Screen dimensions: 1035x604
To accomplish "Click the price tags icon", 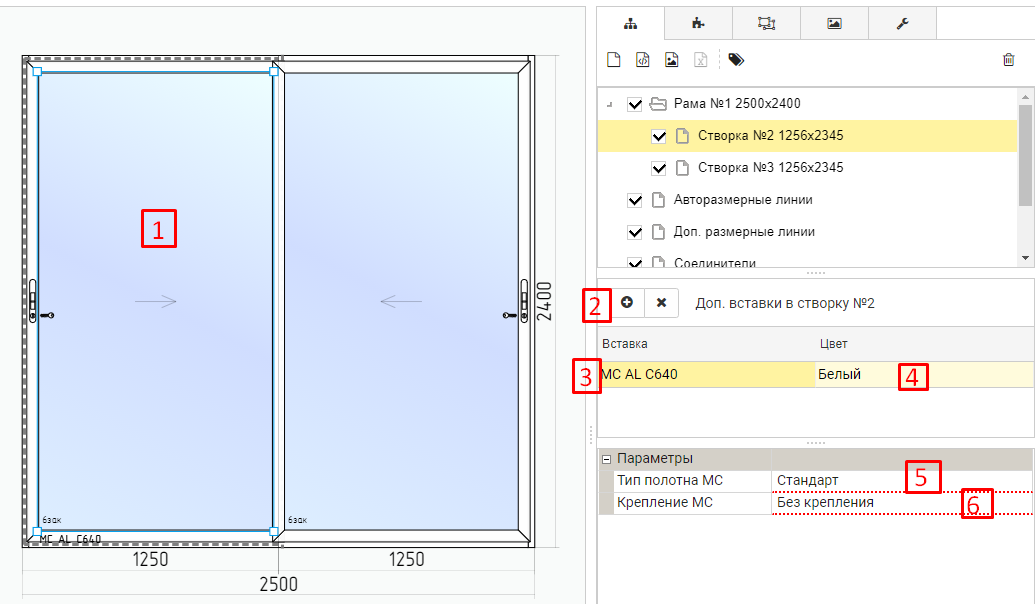I will coord(736,60).
